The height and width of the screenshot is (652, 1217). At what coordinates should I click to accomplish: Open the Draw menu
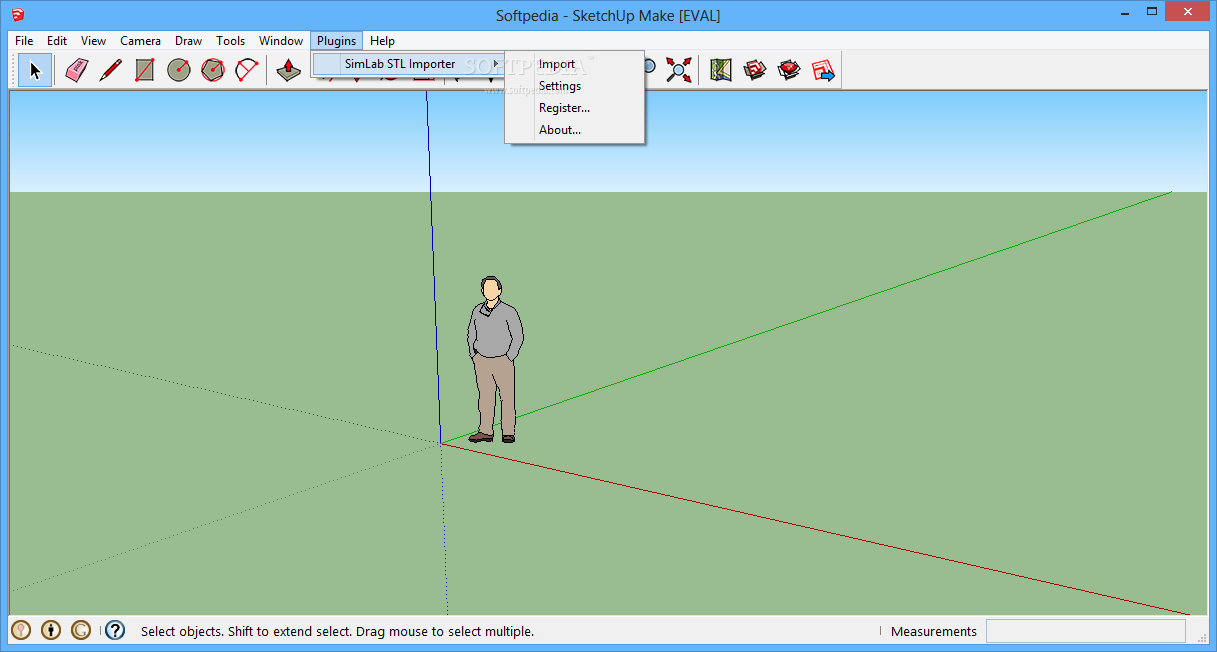(189, 41)
